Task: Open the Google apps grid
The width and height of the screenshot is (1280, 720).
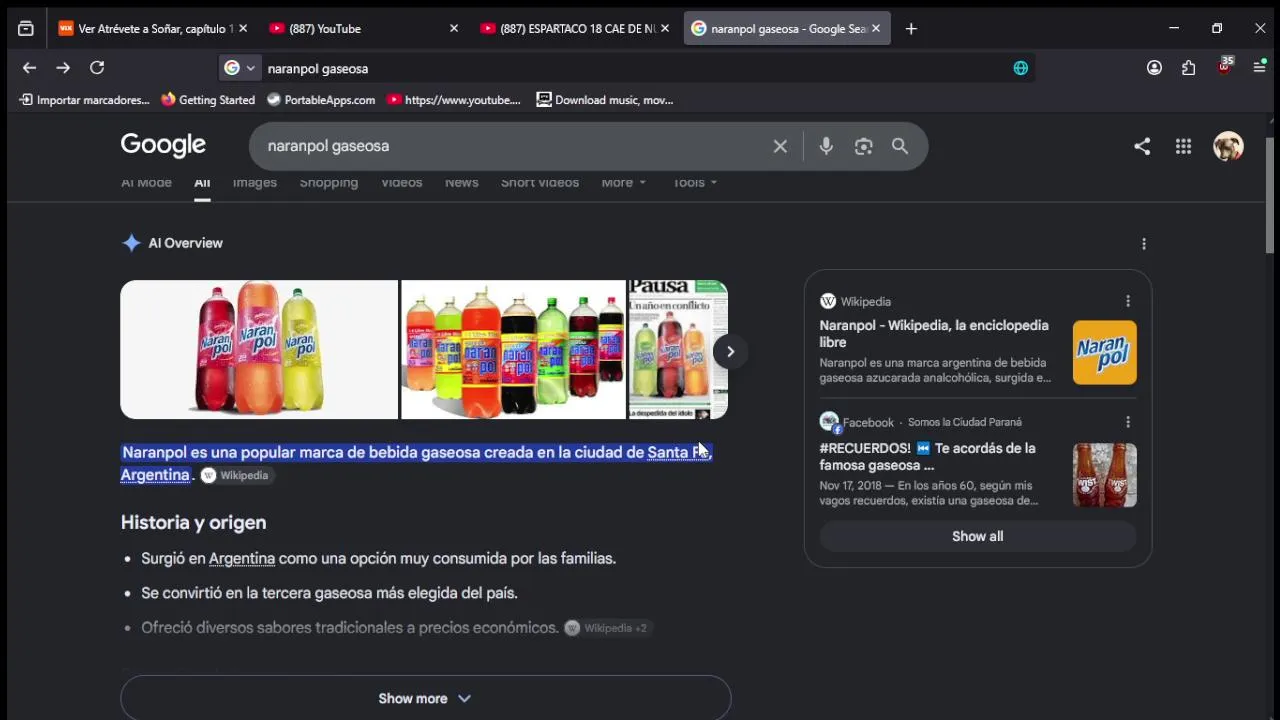Action: pos(1184,146)
